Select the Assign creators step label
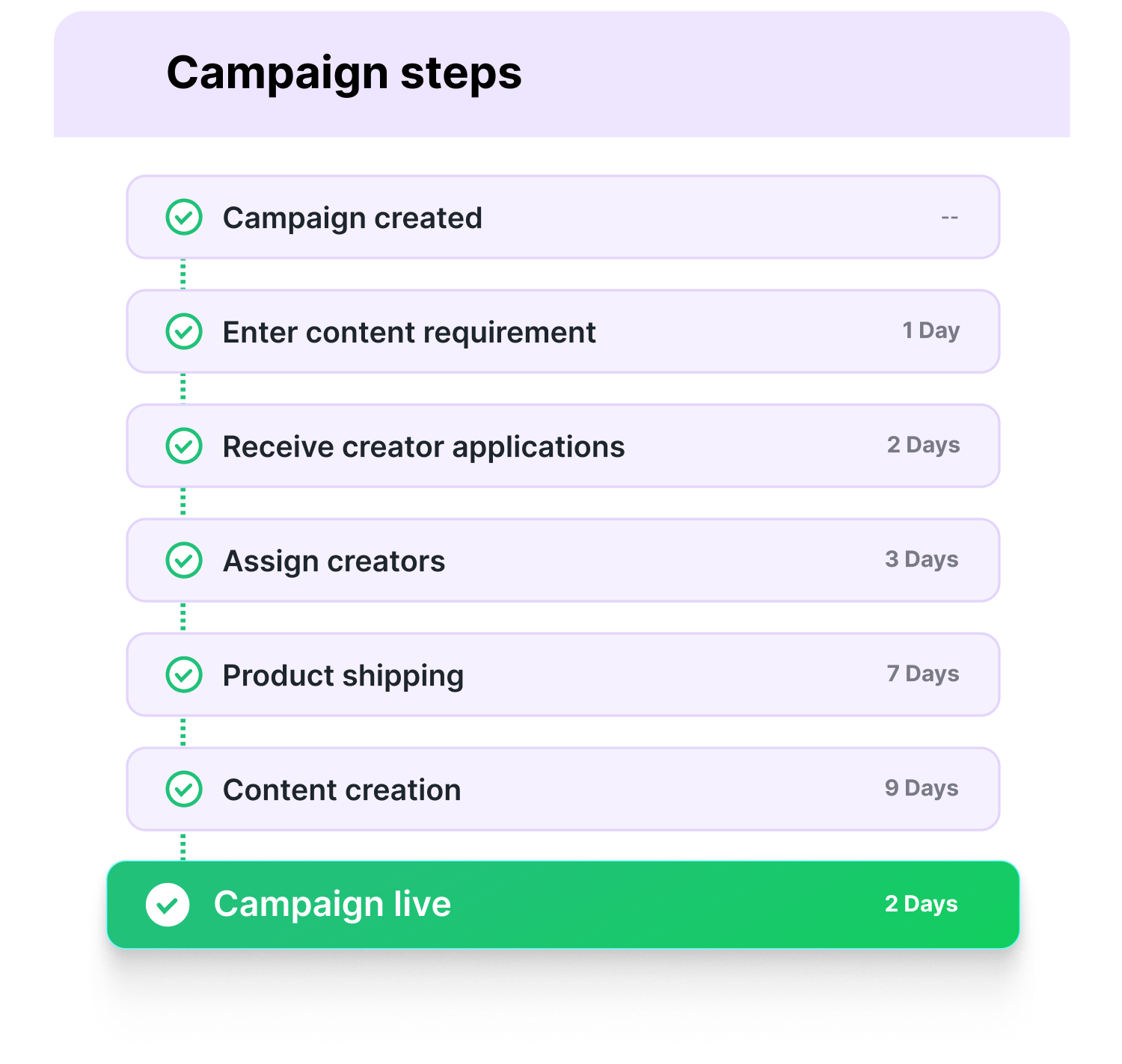The height and width of the screenshot is (1064, 1122). coord(334,562)
